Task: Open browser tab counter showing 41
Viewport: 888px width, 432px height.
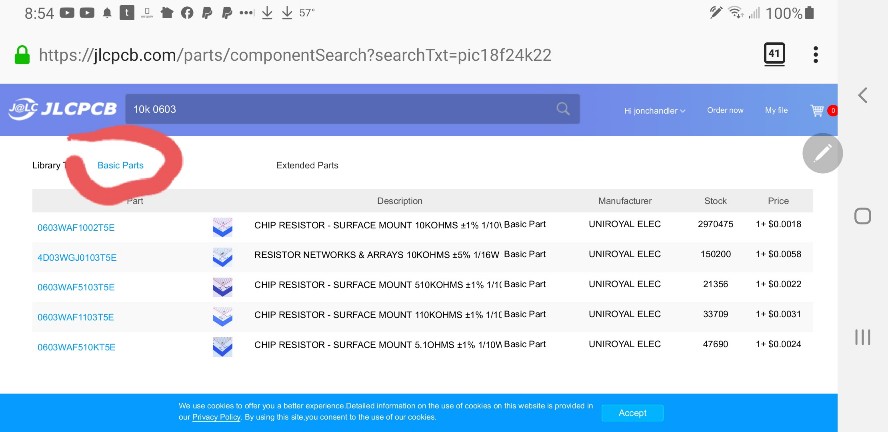Action: coord(774,54)
